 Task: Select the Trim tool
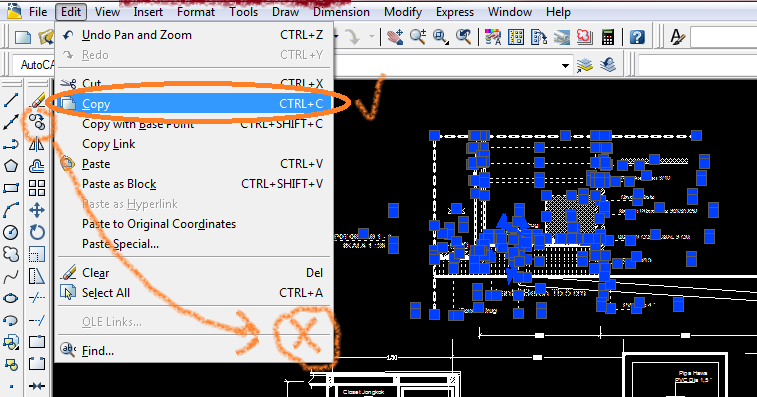click(37, 298)
